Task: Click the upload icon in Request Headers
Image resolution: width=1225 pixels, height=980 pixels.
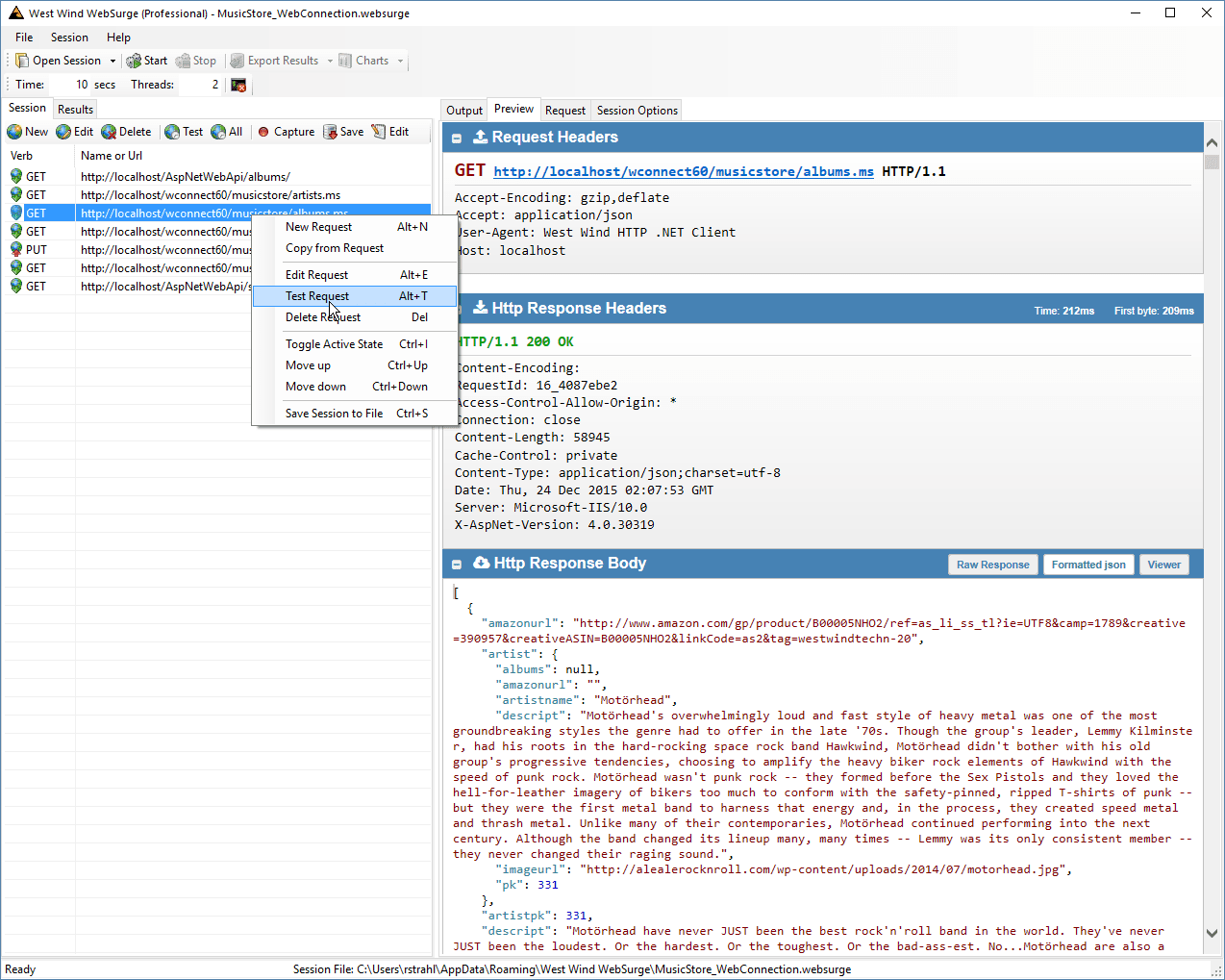Action: tap(481, 138)
